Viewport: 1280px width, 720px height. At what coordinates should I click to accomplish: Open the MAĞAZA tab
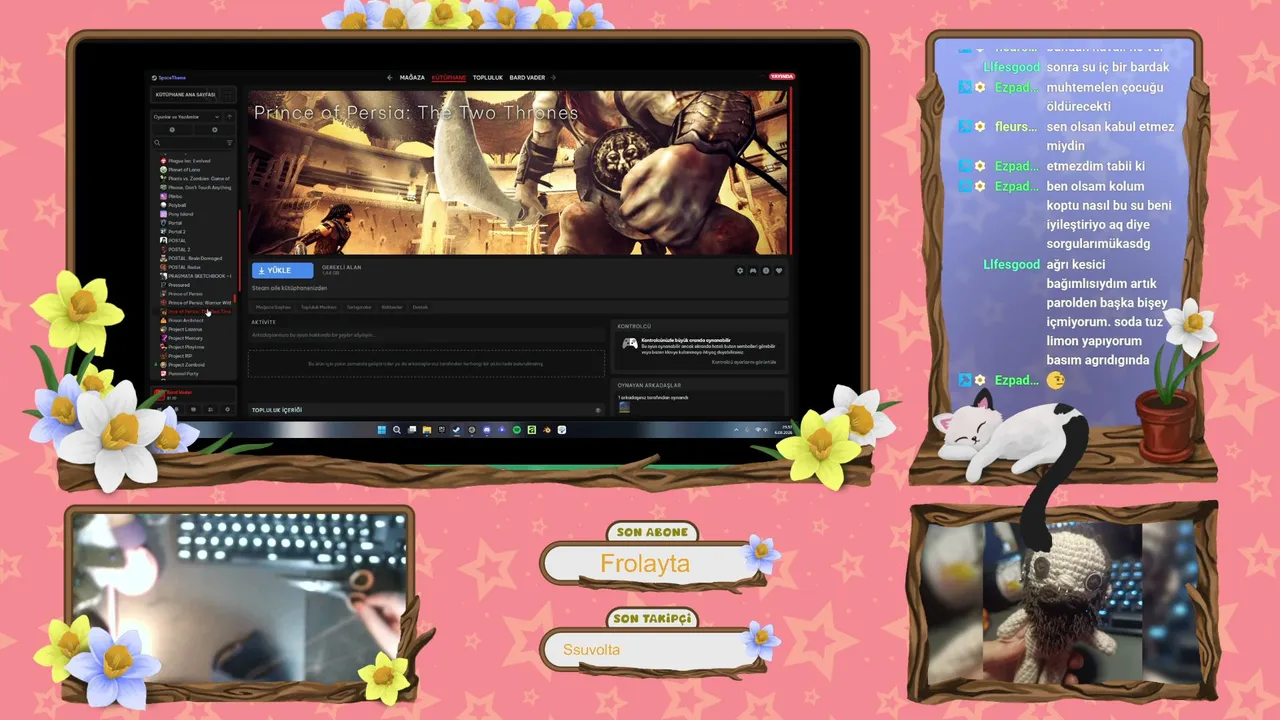pos(412,77)
